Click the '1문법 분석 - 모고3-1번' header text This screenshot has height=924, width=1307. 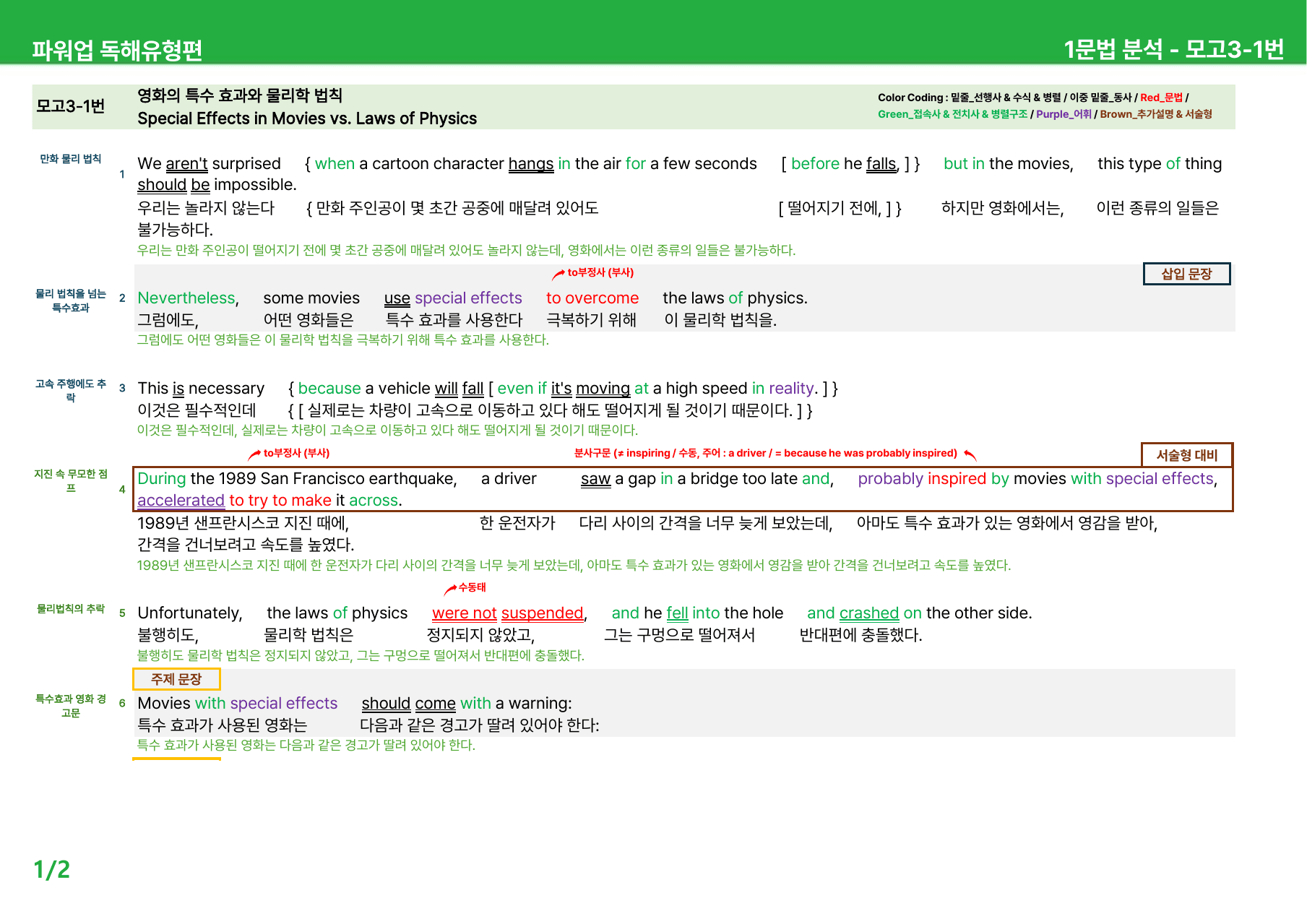[1173, 49]
